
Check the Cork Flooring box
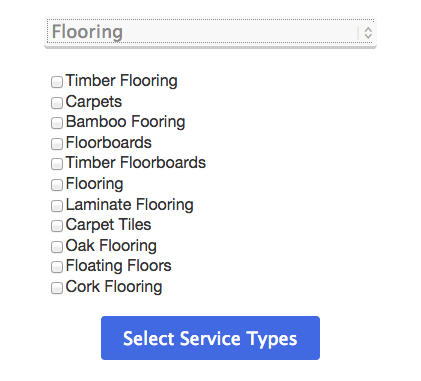57,288
